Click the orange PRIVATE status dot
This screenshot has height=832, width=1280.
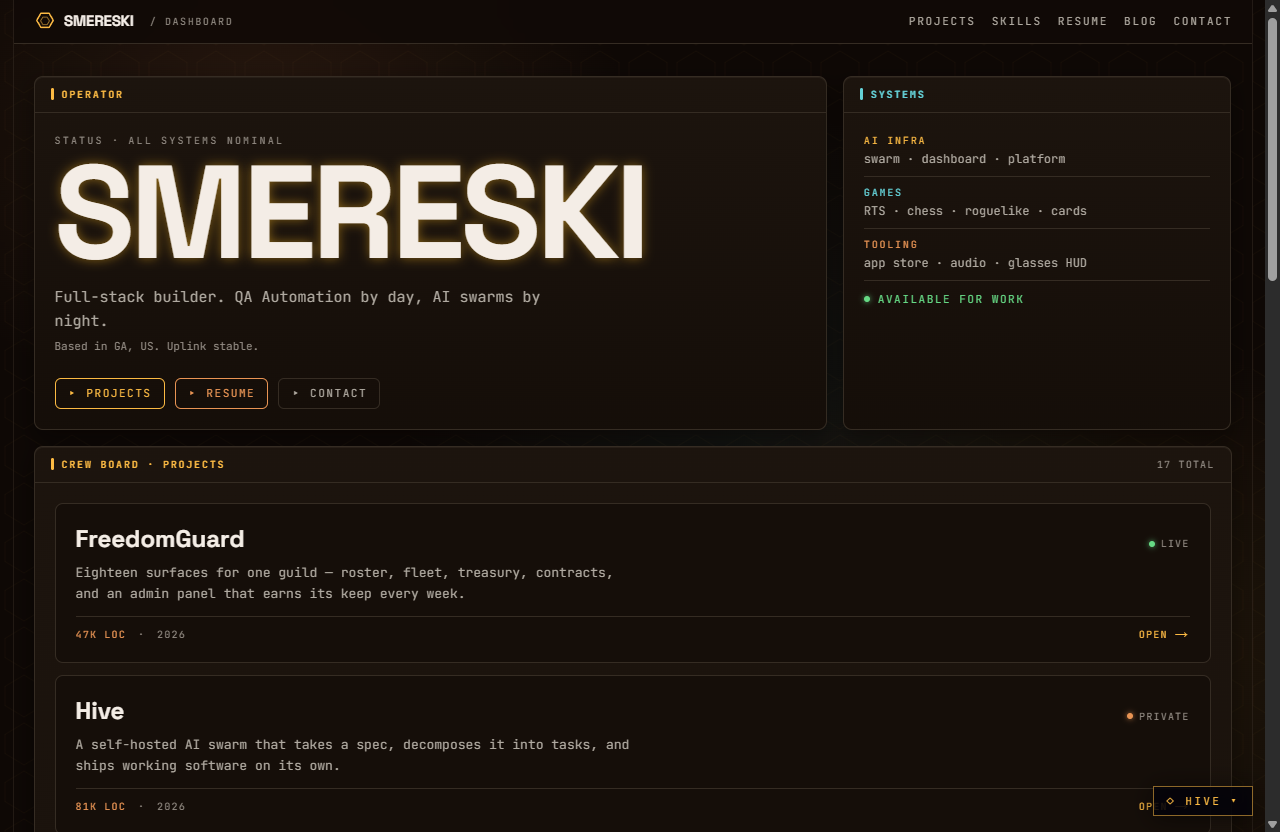pos(1130,716)
